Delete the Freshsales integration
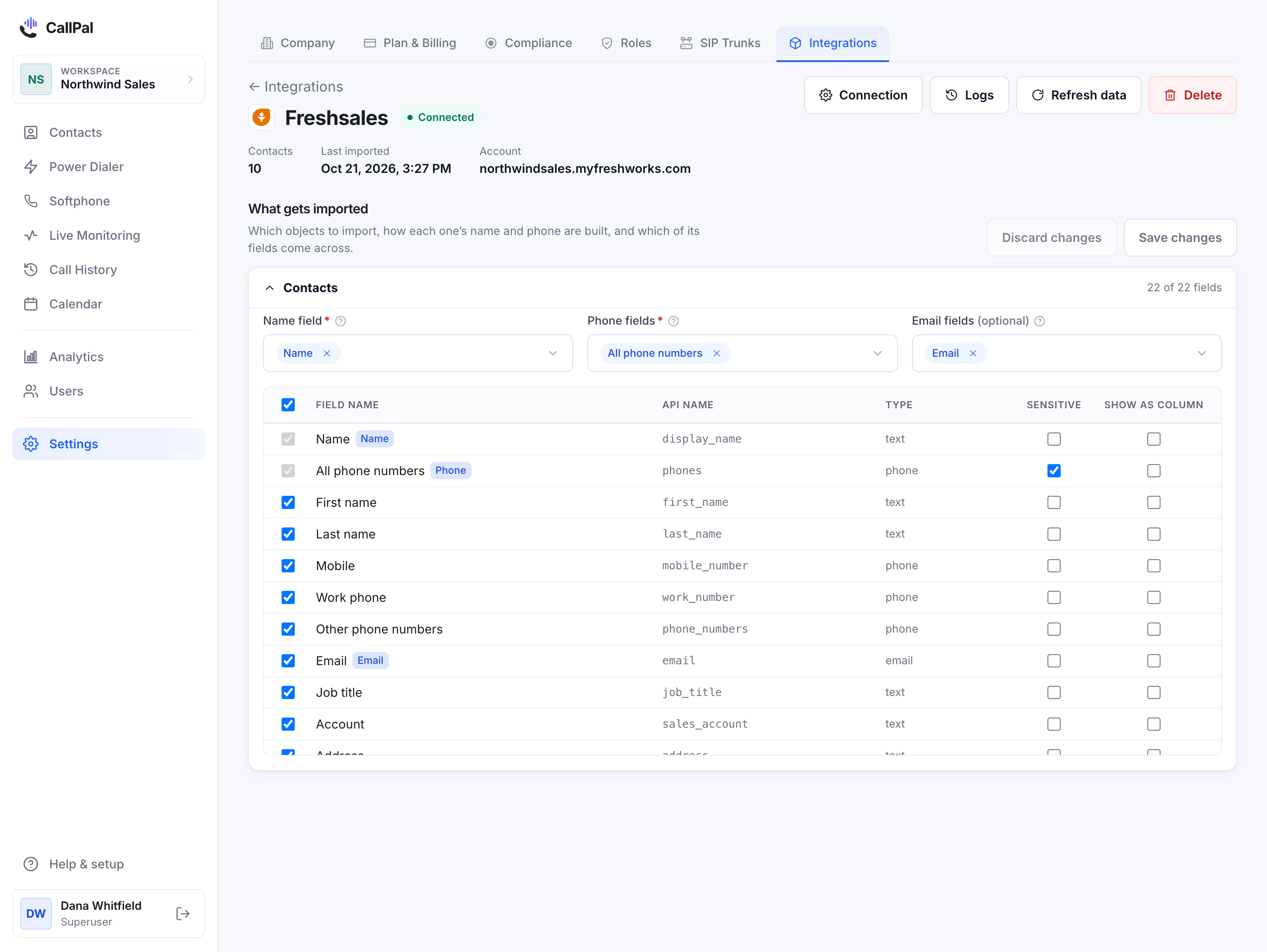The height and width of the screenshot is (952, 1267). pyautogui.click(x=1193, y=95)
